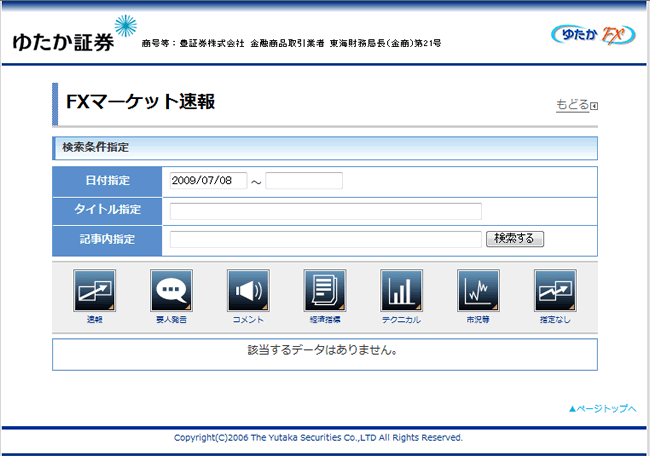The height and width of the screenshot is (462, 650).
Task: Select the 指定なし category icon
Action: click(x=555, y=290)
